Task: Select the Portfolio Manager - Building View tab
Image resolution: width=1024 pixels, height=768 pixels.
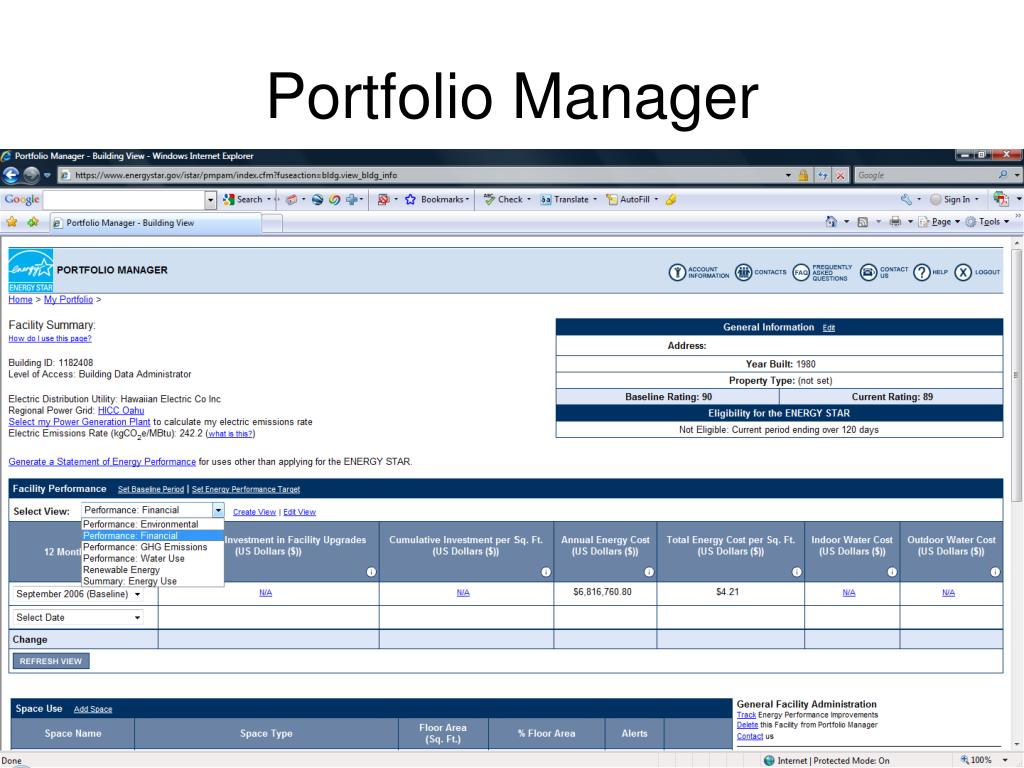Action: click(x=156, y=223)
